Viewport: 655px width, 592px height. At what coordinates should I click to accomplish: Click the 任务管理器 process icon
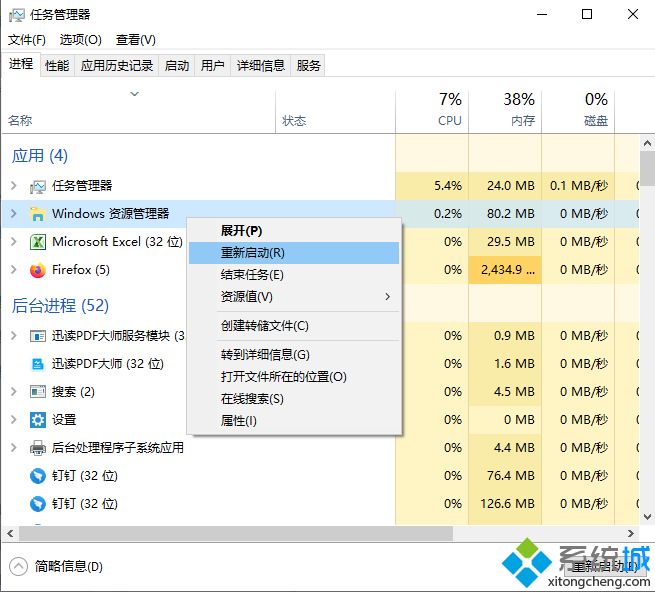[x=38, y=186]
